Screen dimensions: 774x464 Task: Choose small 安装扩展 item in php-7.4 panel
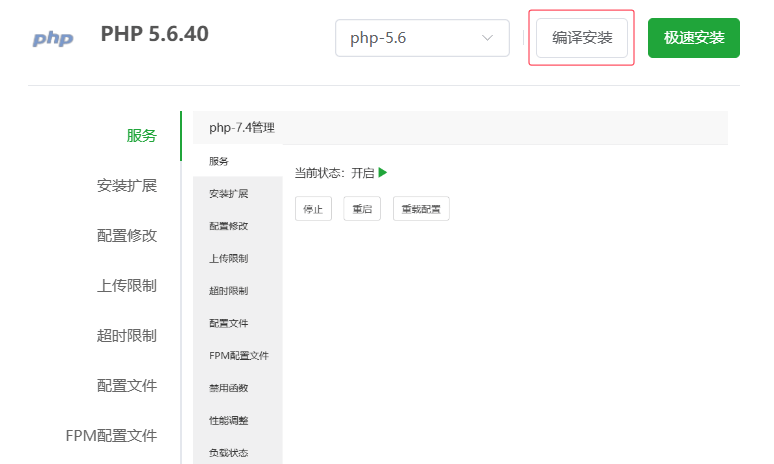click(229, 193)
